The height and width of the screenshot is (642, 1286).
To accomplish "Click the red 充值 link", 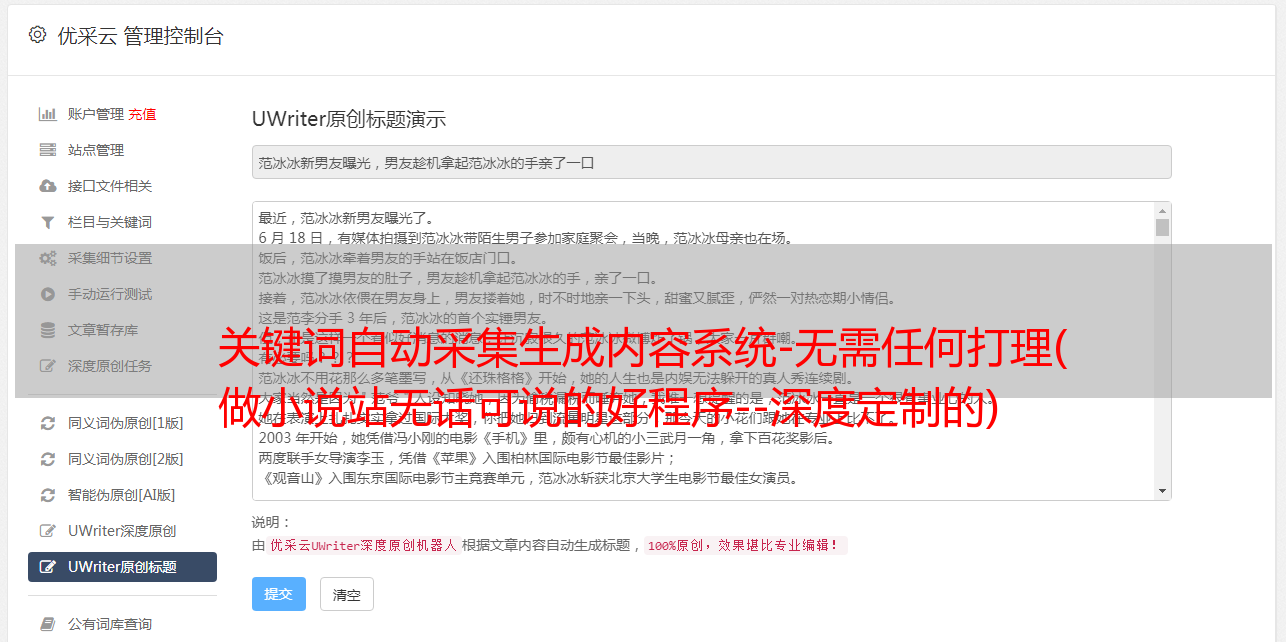I will (142, 114).
